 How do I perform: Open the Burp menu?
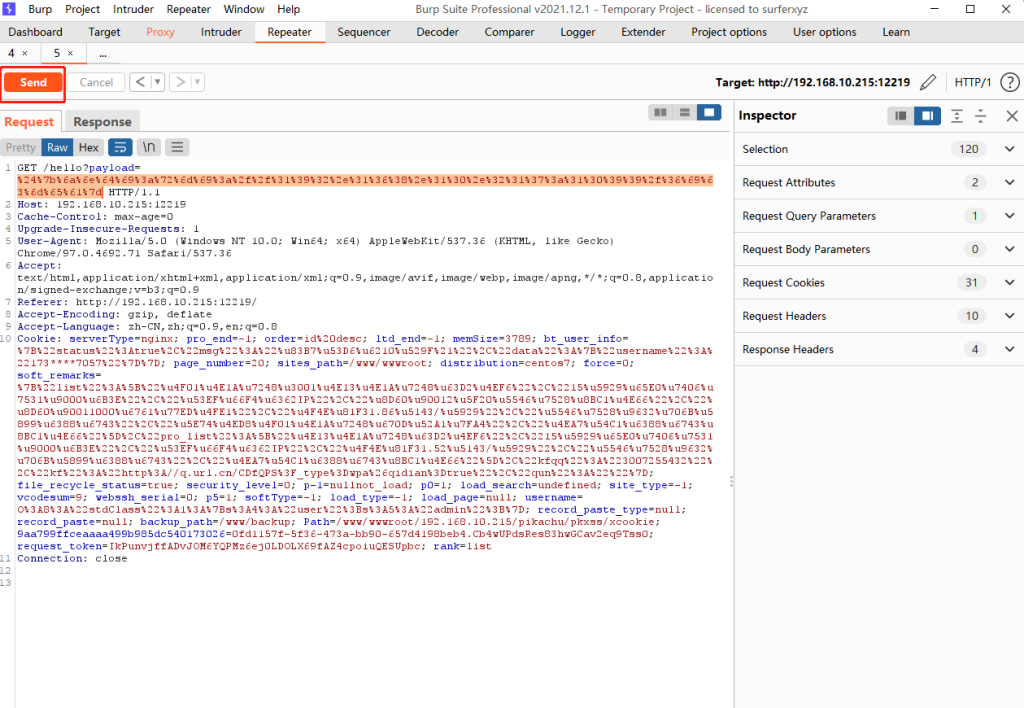40,9
